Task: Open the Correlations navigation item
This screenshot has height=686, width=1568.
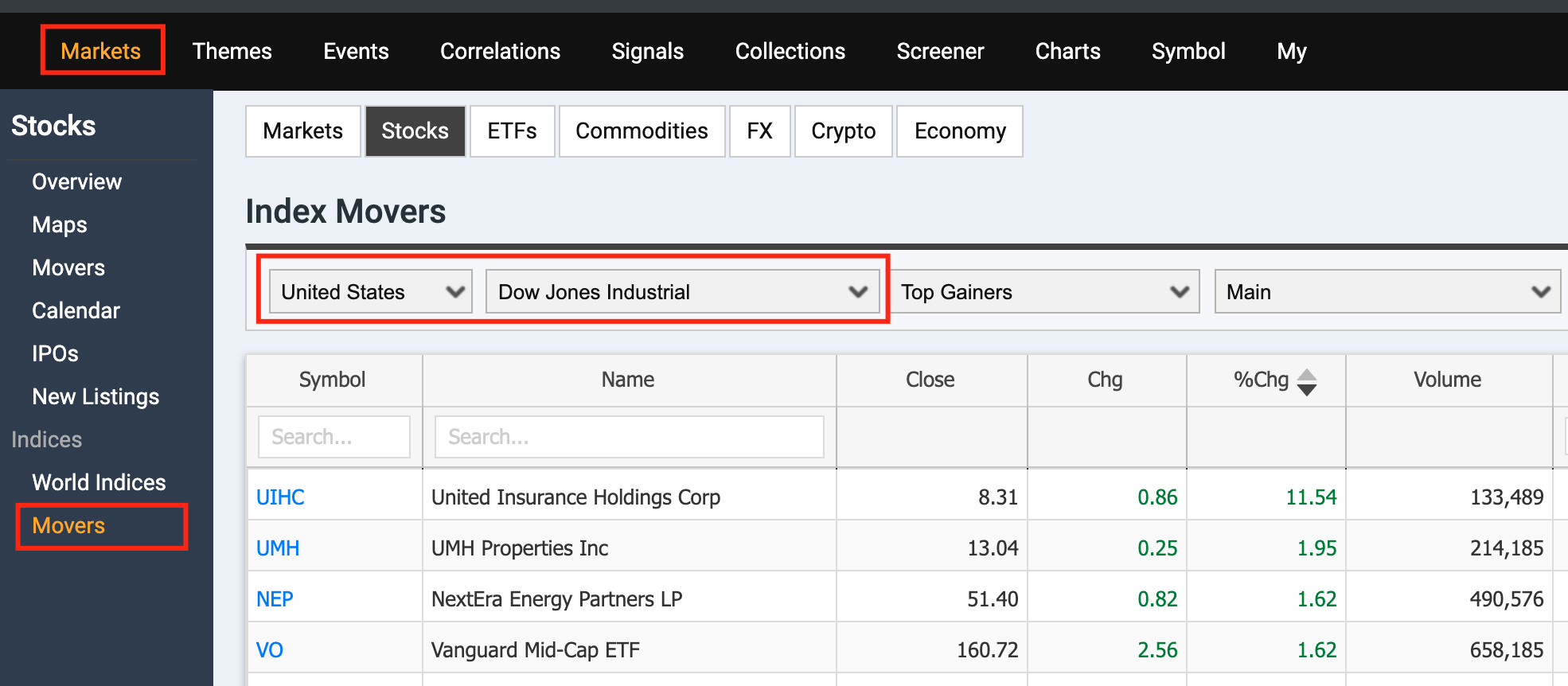Action: [x=500, y=51]
